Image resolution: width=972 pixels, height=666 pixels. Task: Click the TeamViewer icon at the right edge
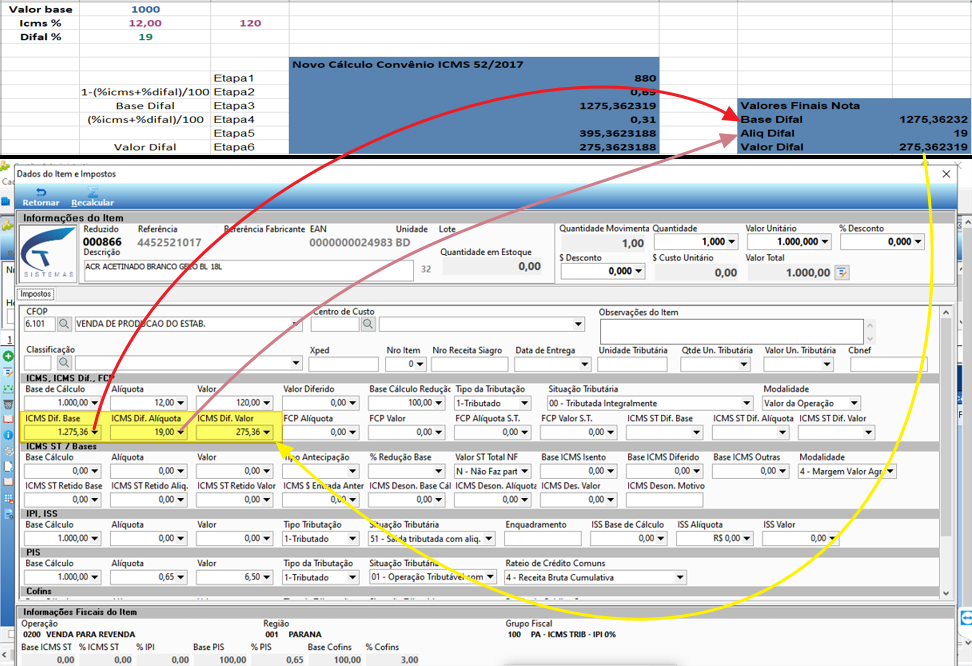966,618
